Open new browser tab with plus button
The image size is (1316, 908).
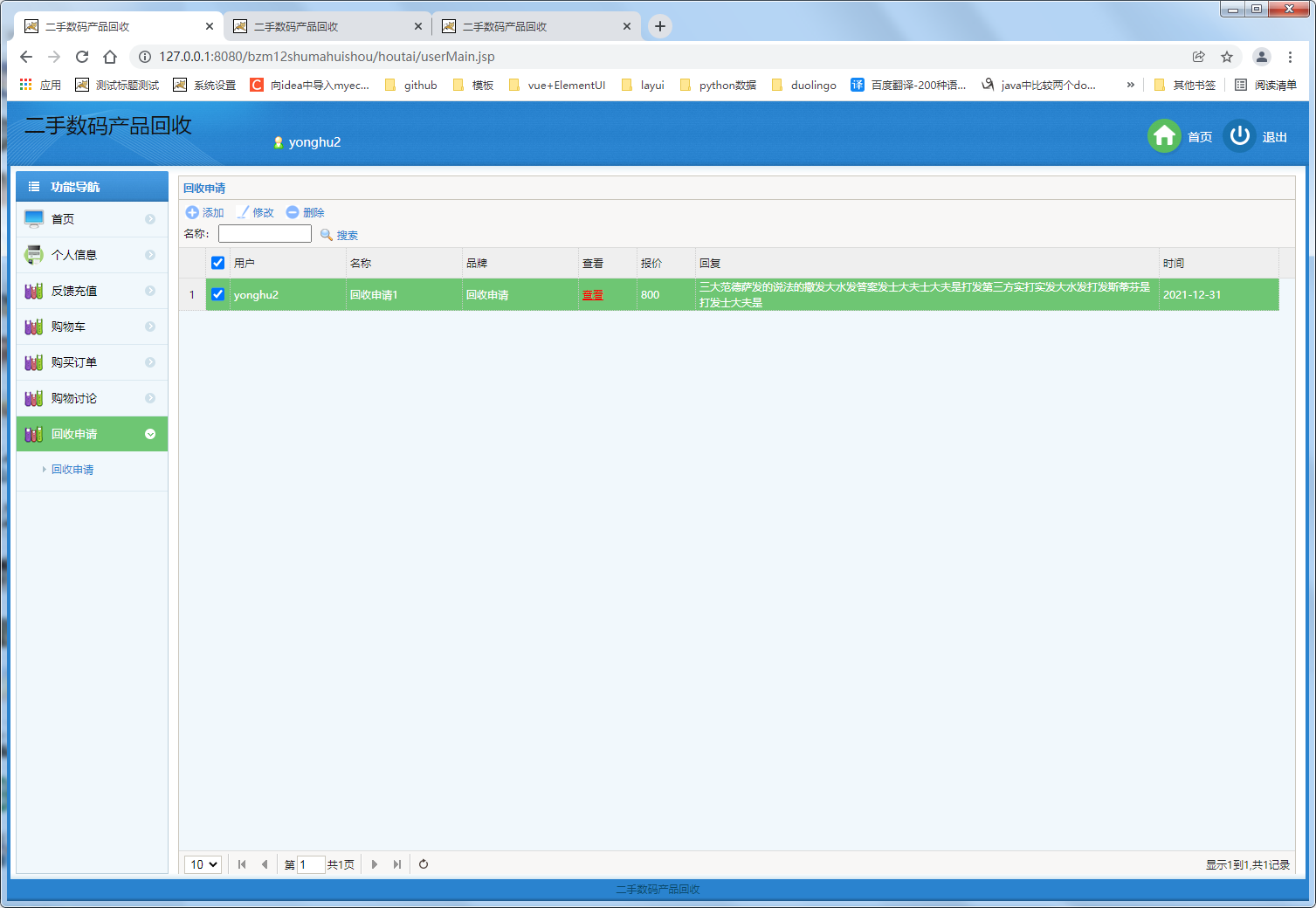point(660,26)
